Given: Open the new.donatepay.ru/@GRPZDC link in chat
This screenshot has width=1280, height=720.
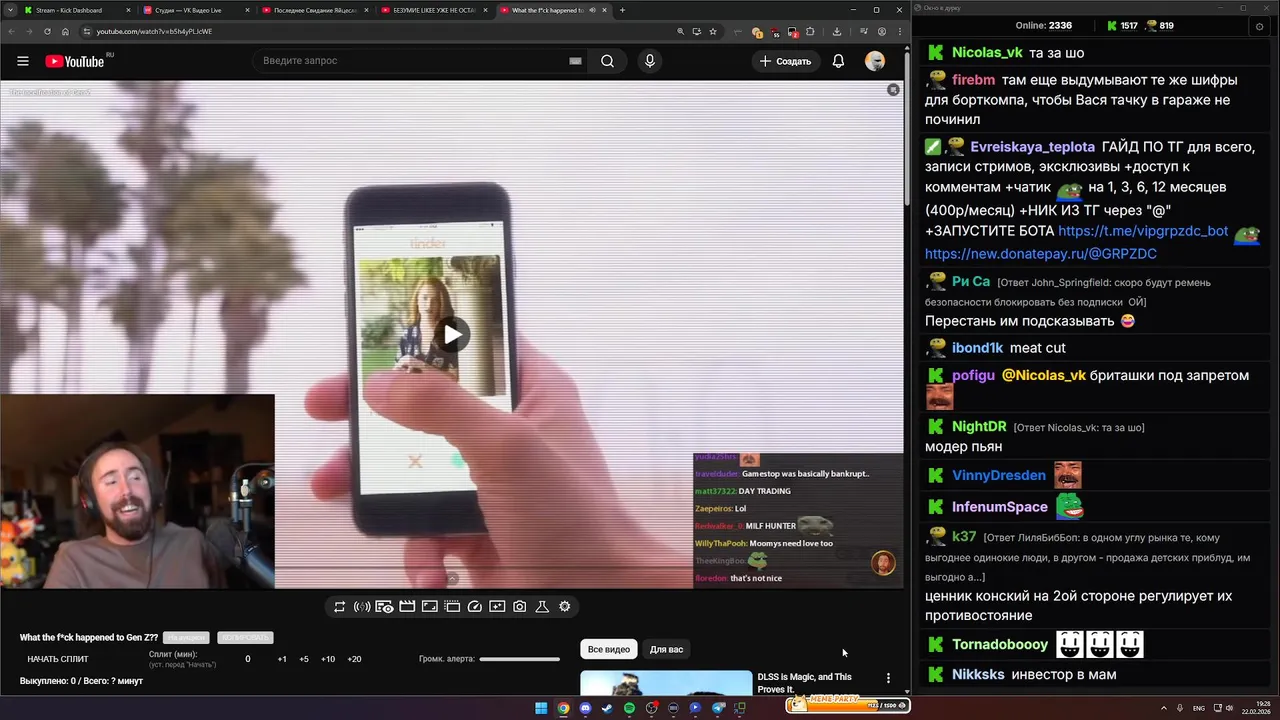Looking at the screenshot, I should pyautogui.click(x=1041, y=254).
